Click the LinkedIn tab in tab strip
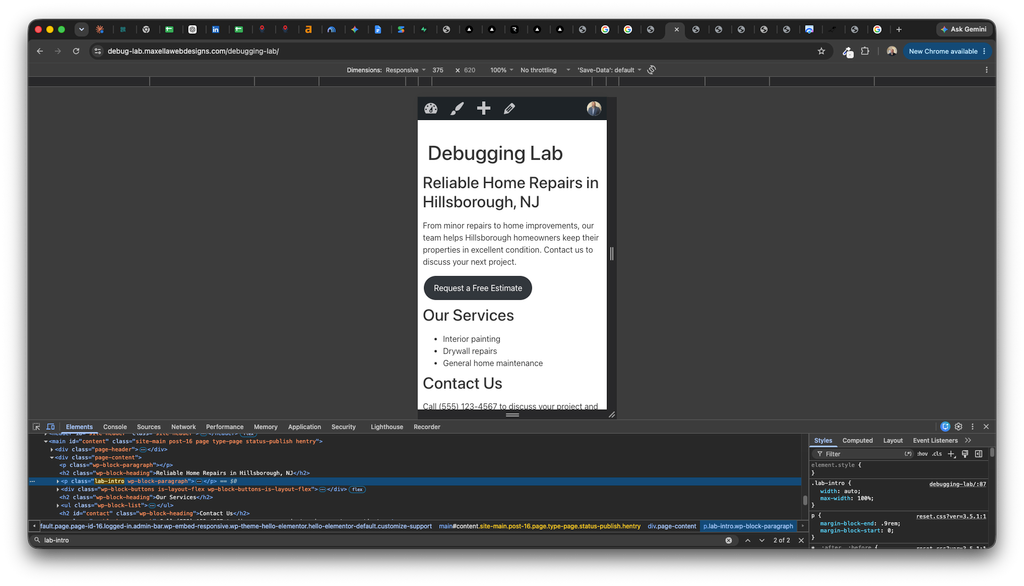The image size is (1024, 586). tap(216, 29)
